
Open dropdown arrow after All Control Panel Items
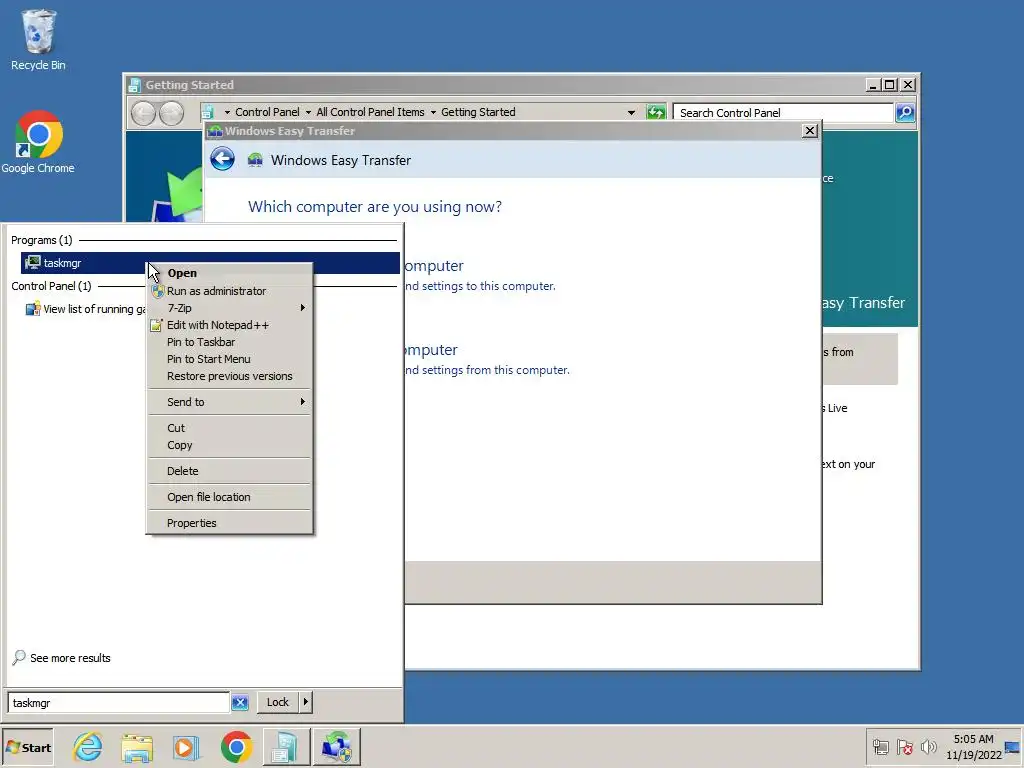click(x=433, y=112)
